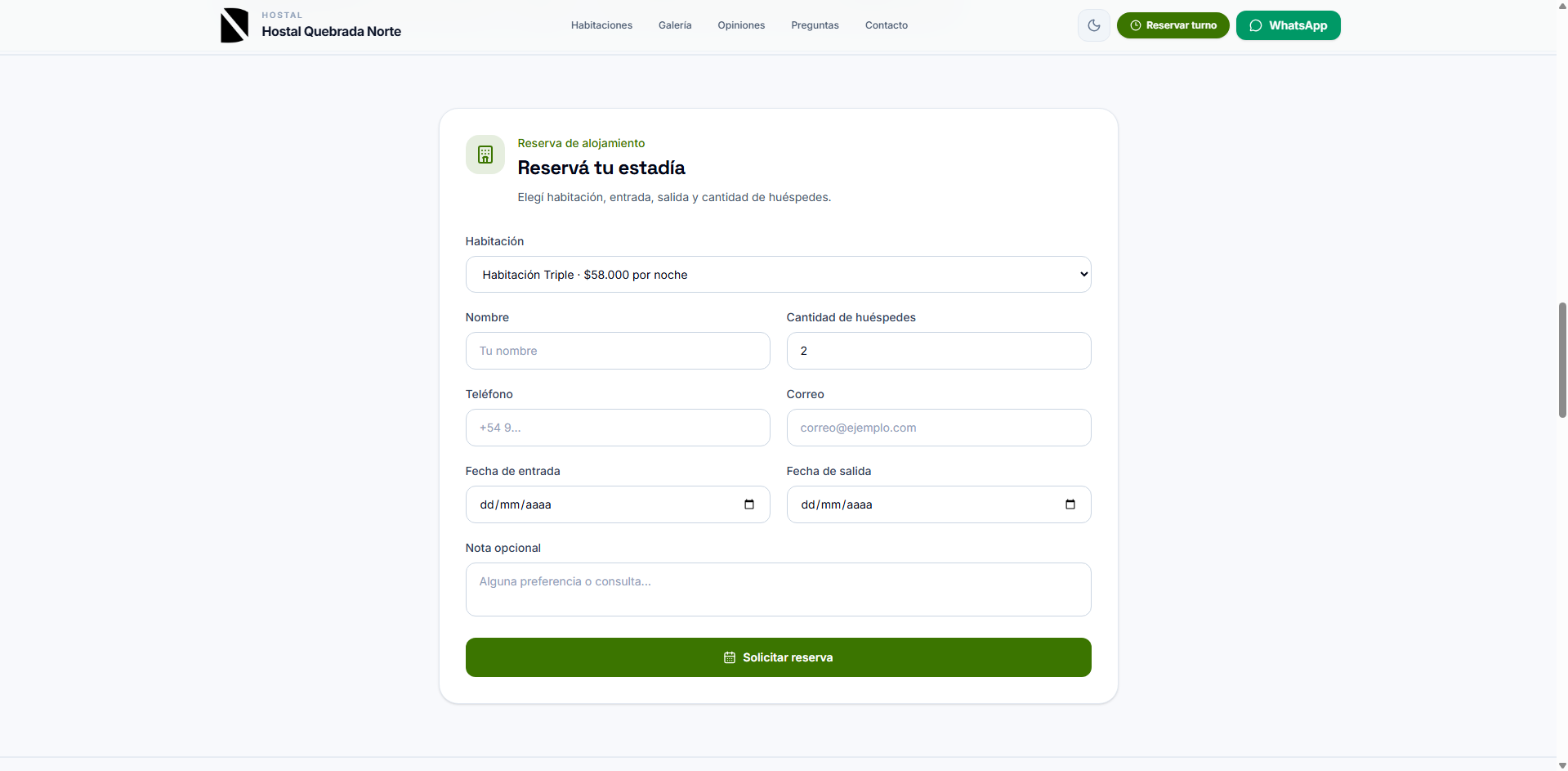Focus the Teléfono input field

(618, 428)
